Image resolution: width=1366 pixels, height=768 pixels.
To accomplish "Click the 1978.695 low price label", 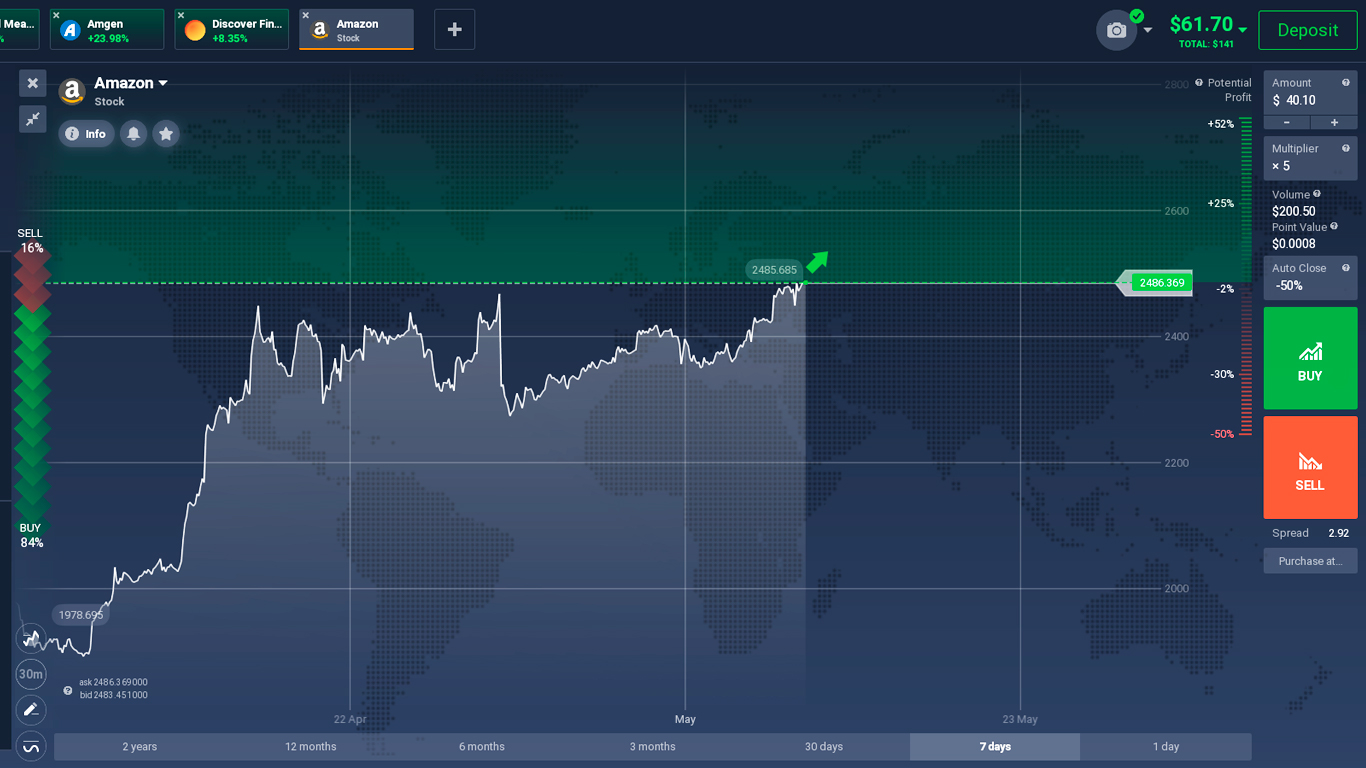I will pyautogui.click(x=80, y=615).
